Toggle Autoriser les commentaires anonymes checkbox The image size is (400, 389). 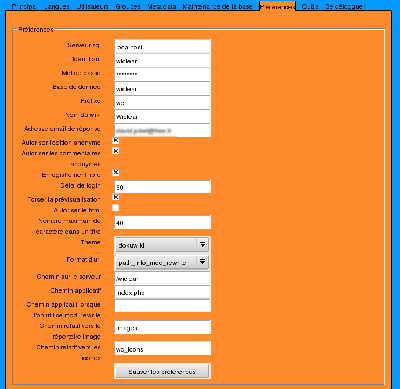116,151
